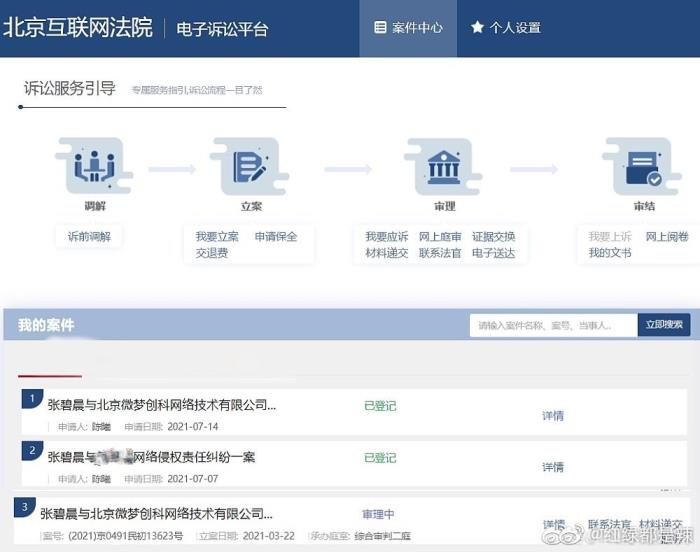Click the 我的文书 link
This screenshot has height=552, width=700.
(x=610, y=253)
